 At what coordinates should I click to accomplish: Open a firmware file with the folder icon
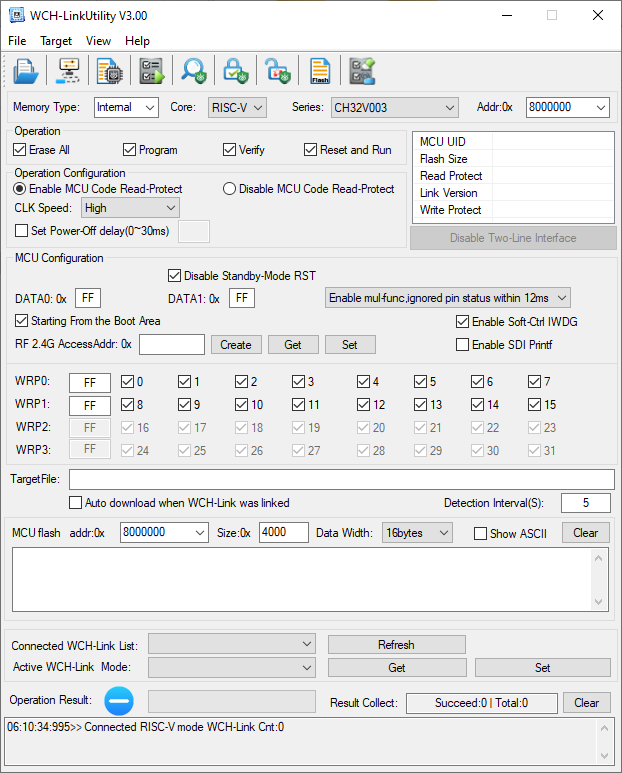[25, 71]
